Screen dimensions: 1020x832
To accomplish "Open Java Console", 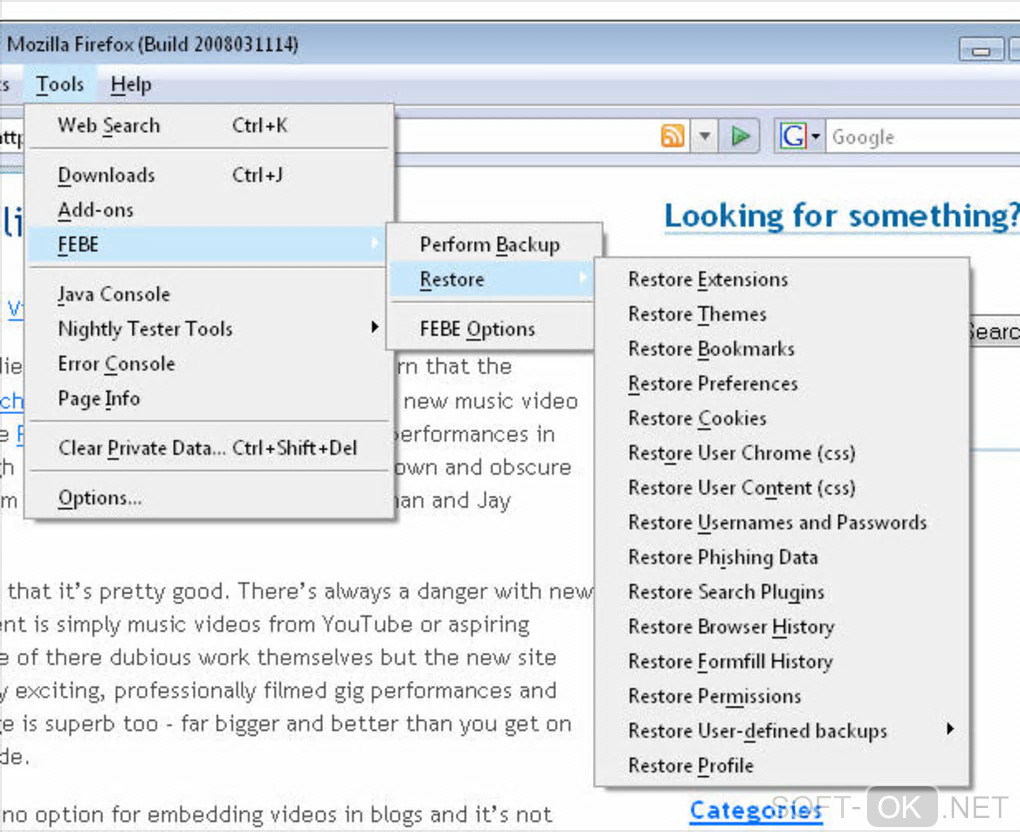I will 209,294.
